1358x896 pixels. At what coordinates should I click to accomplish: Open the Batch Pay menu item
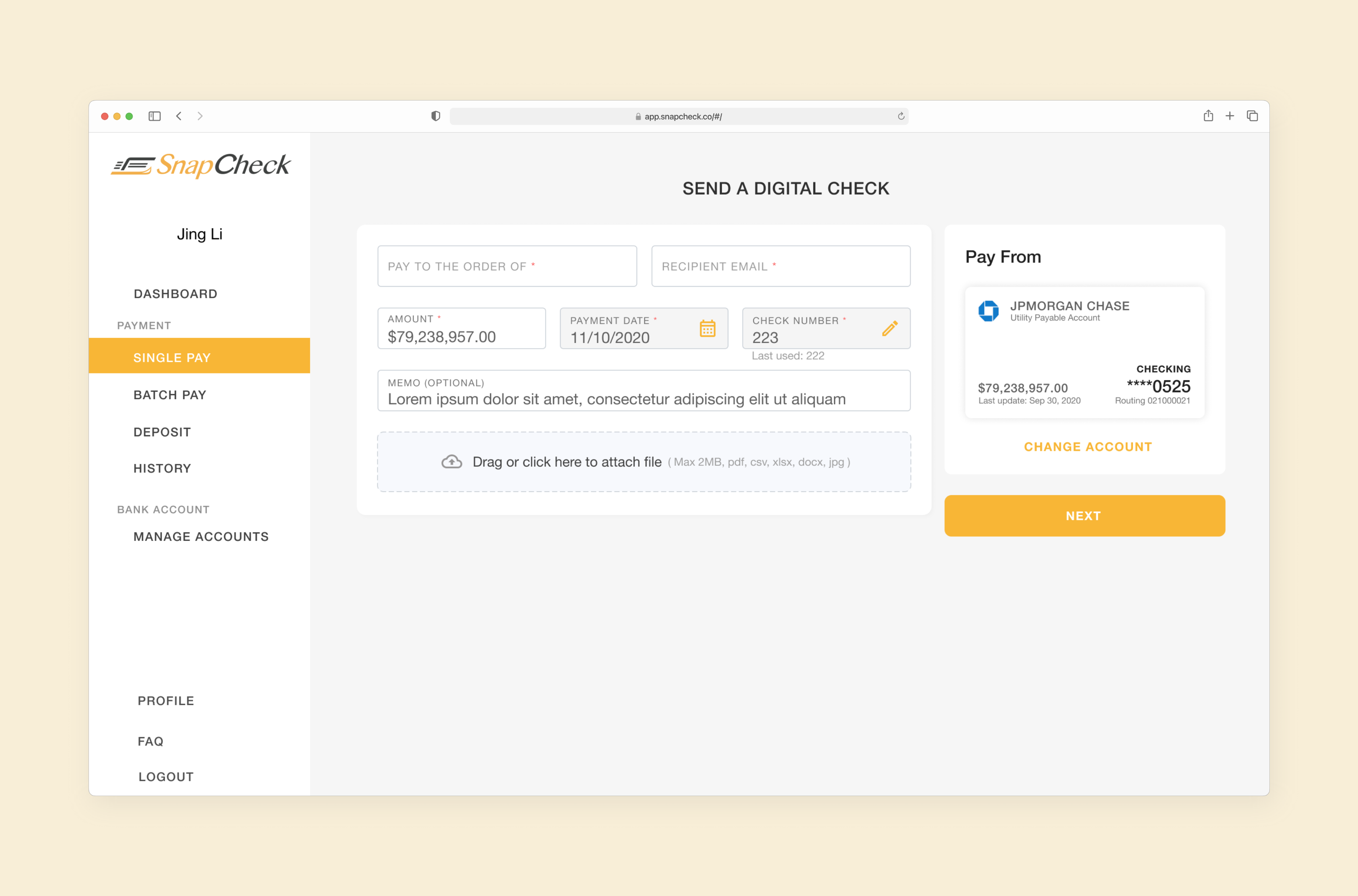point(170,395)
